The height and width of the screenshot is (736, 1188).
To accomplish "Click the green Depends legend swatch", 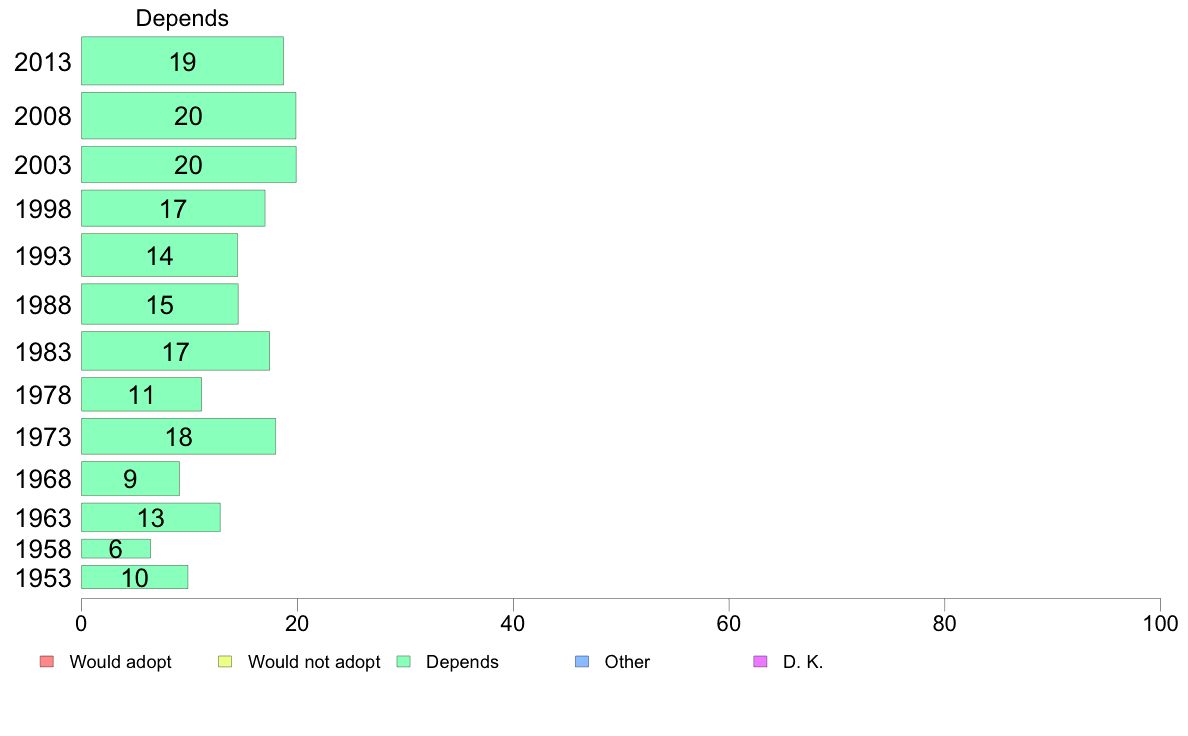I will [404, 662].
